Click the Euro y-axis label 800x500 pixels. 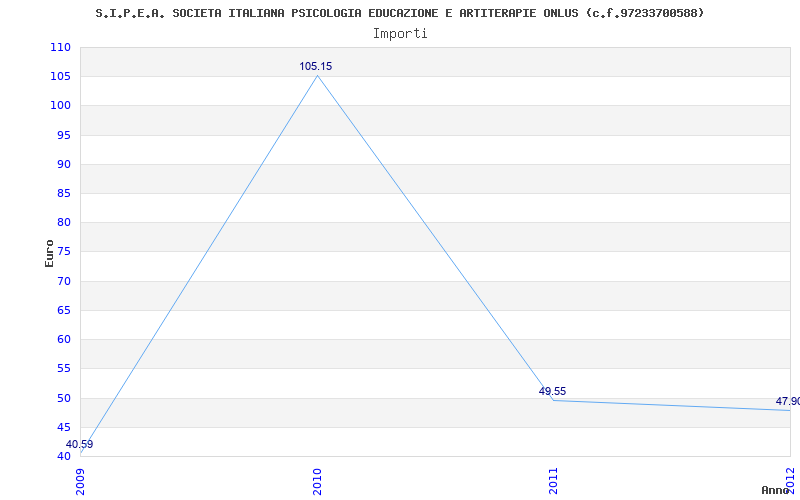pos(49,253)
